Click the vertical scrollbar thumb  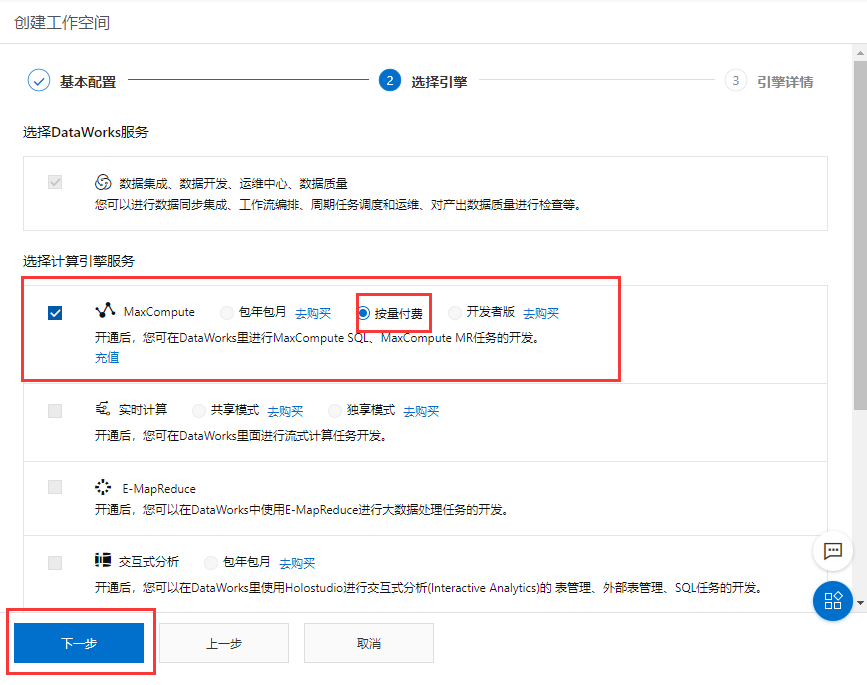(860, 235)
